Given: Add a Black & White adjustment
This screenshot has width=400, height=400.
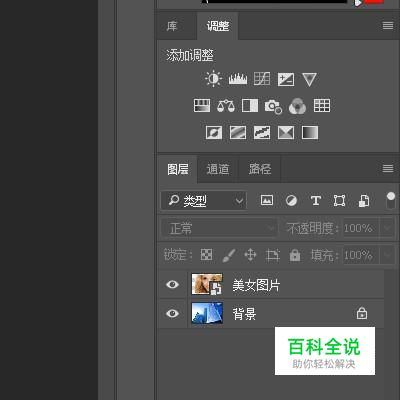Looking at the screenshot, I should tap(250, 106).
